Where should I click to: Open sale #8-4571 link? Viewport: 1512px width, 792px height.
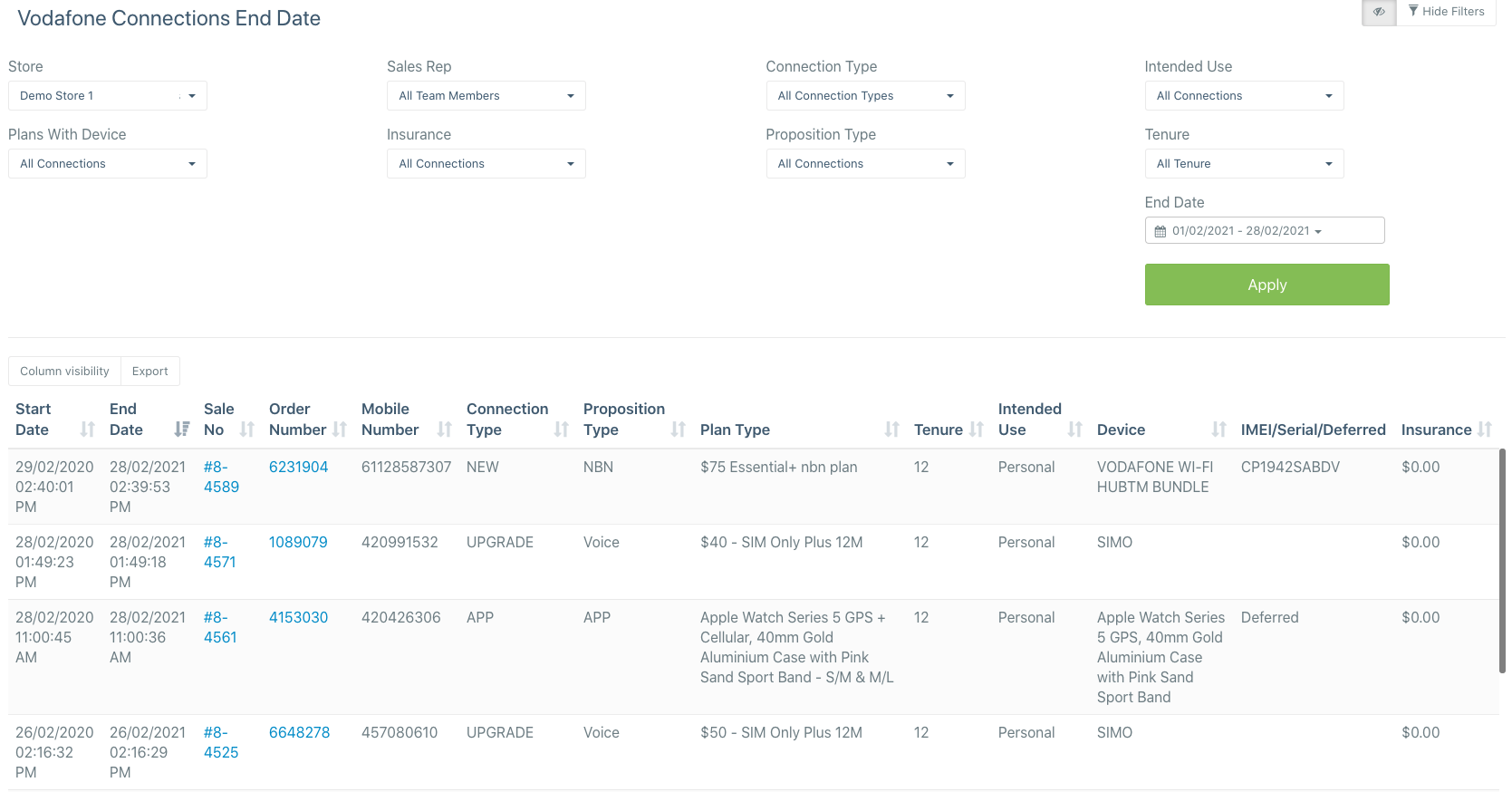(219, 552)
